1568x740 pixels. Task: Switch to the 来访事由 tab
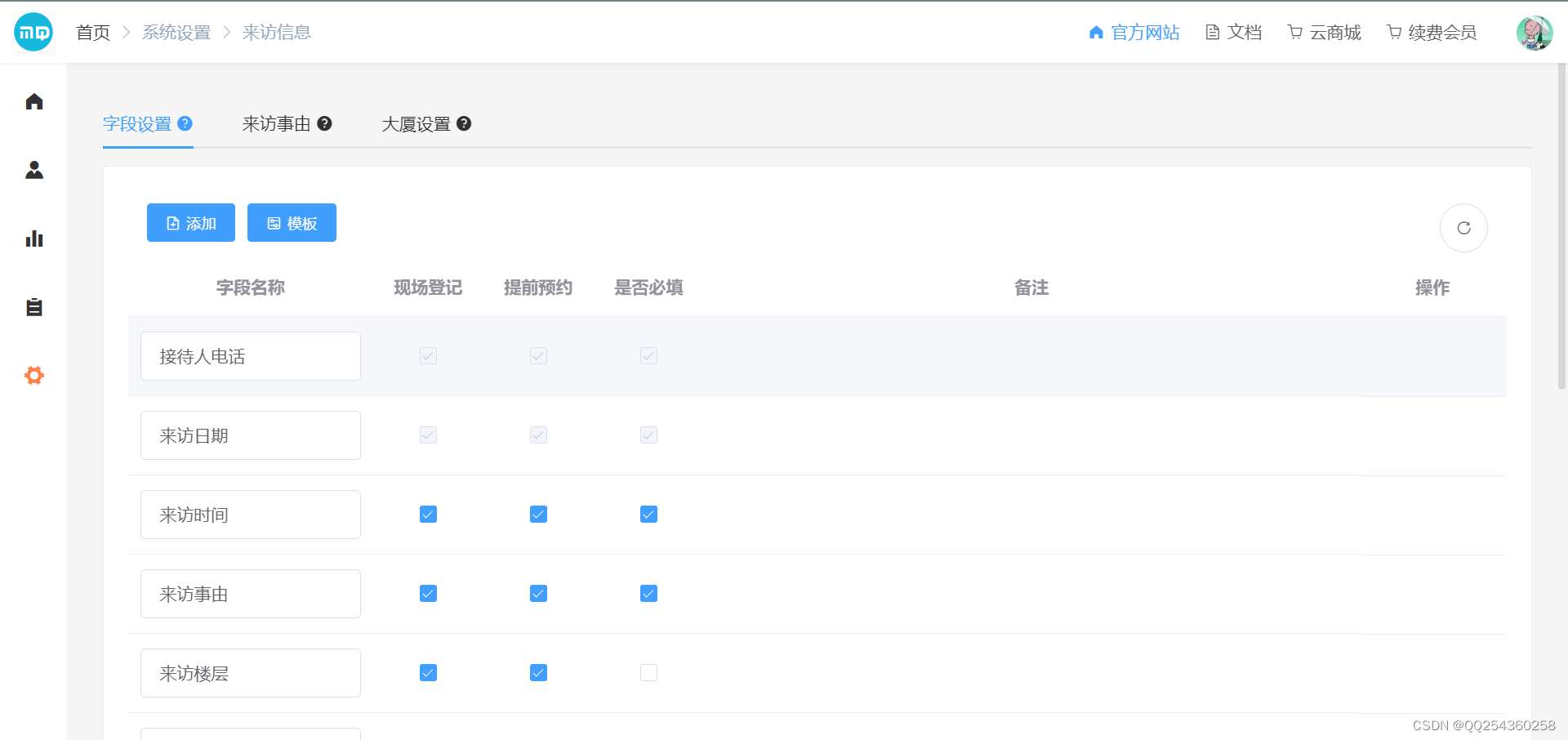click(276, 123)
